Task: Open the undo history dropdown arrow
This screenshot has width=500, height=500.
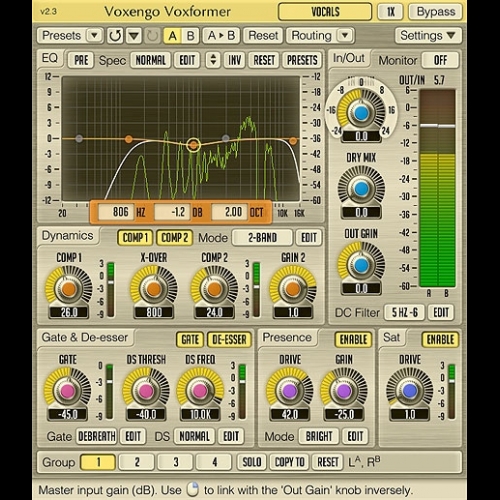Action: (x=134, y=36)
